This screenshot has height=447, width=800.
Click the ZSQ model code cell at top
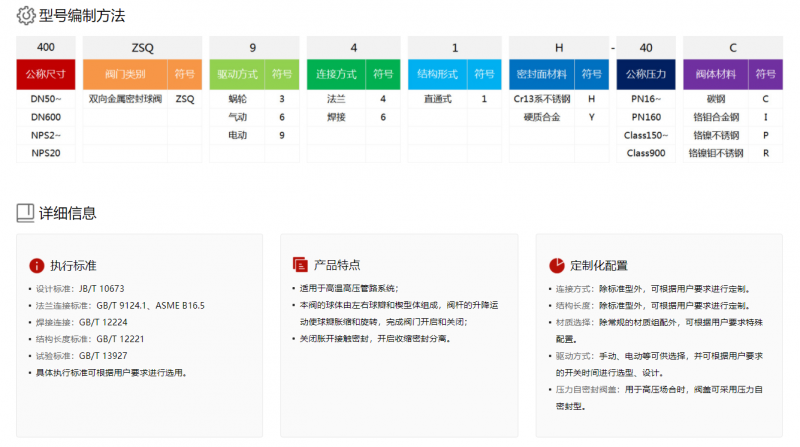pyautogui.click(x=142, y=47)
